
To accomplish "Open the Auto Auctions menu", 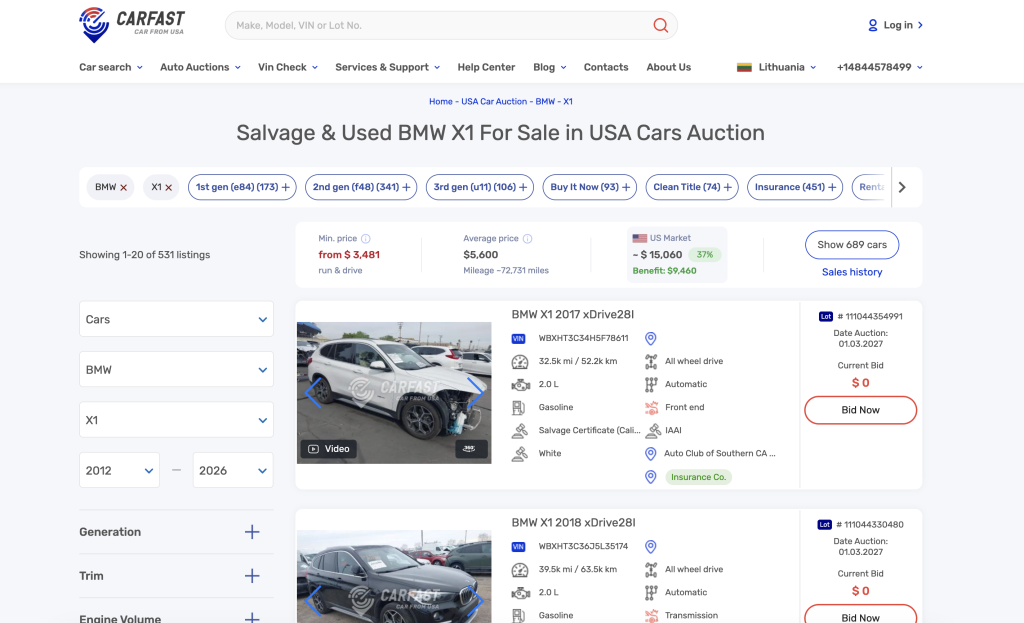I will (200, 67).
